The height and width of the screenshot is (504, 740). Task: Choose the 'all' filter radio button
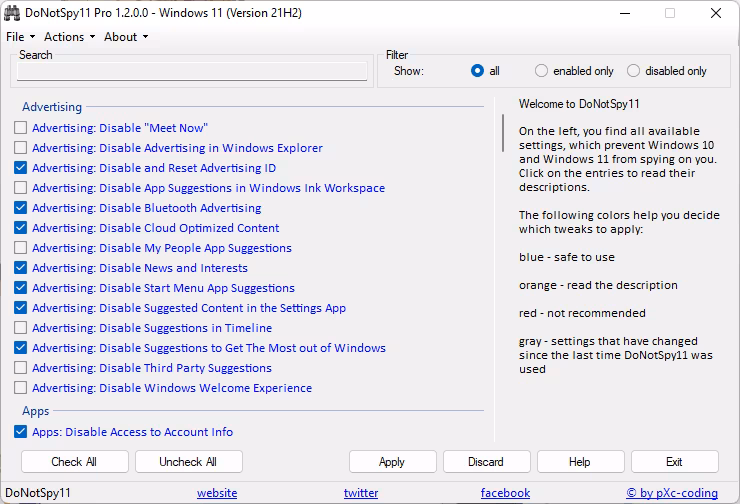pos(478,71)
